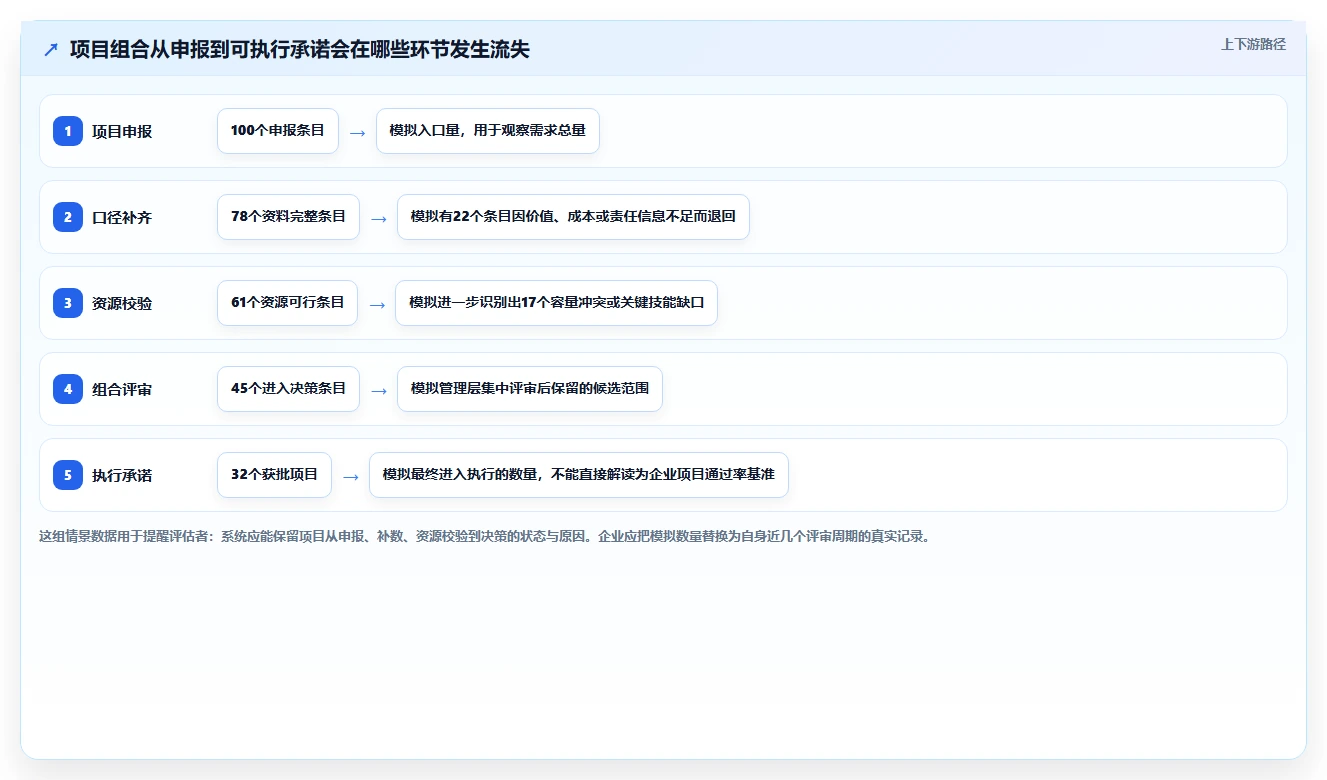Select step number 4 badge

click(x=68, y=389)
